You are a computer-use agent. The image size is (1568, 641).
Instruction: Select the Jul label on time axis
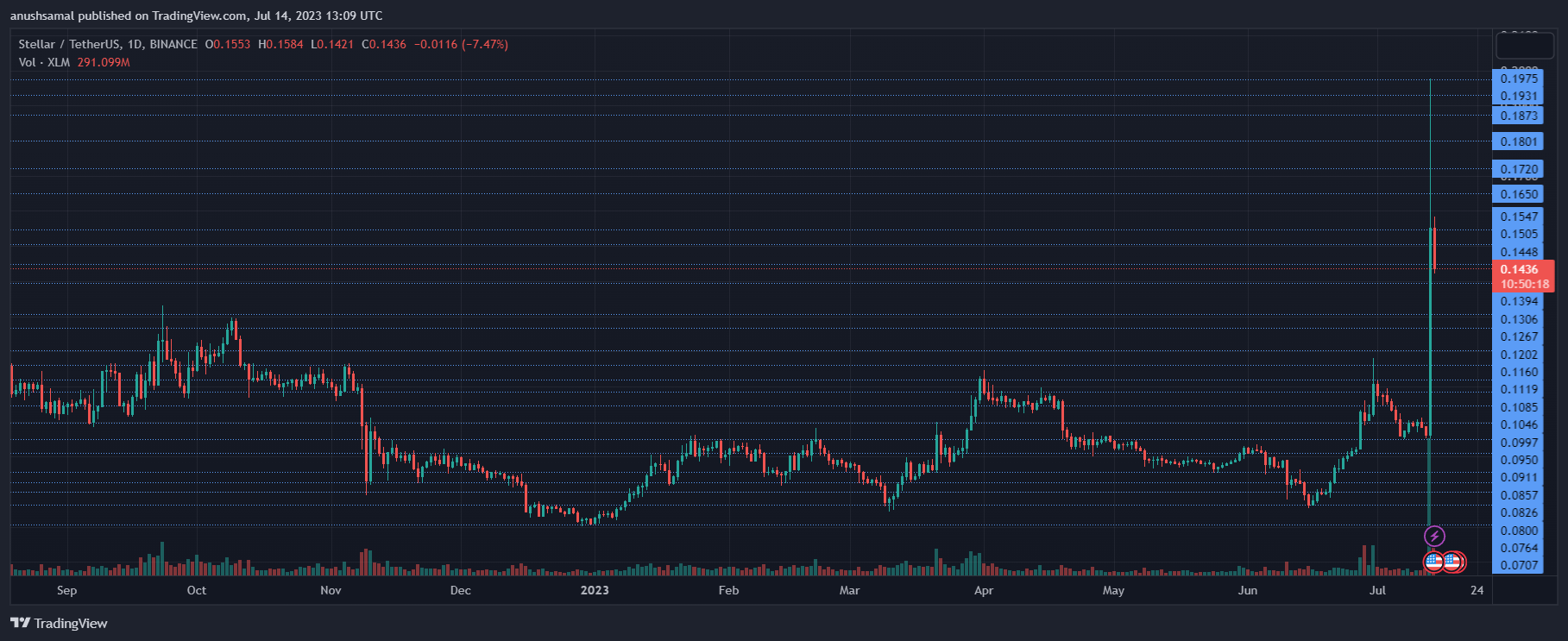coord(1377,590)
